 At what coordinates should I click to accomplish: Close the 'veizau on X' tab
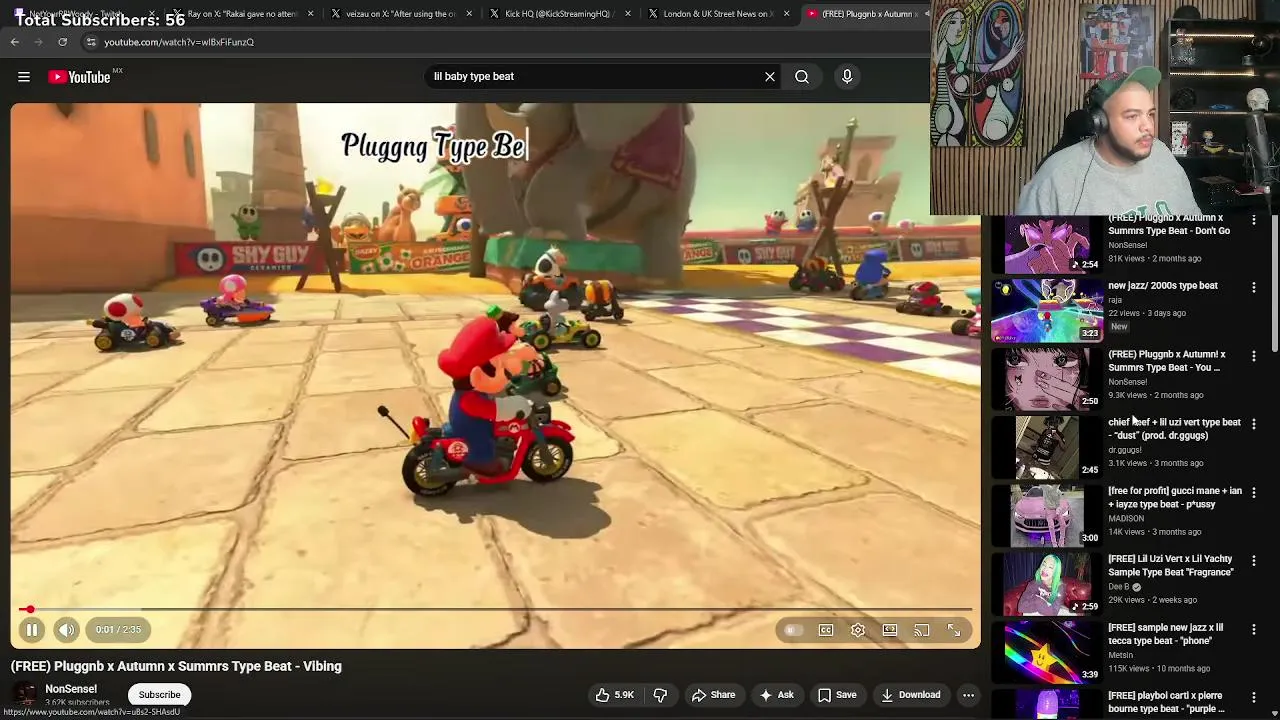coord(469,14)
